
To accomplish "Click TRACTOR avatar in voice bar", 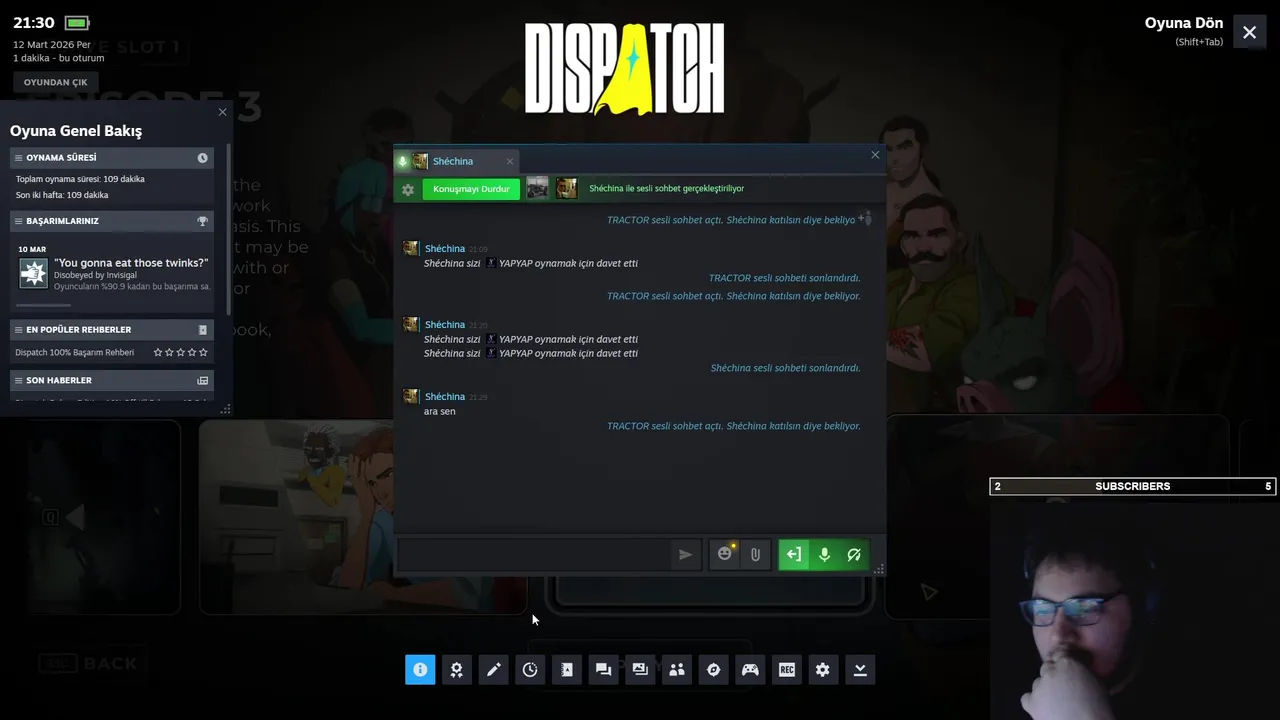I will [x=538, y=188].
